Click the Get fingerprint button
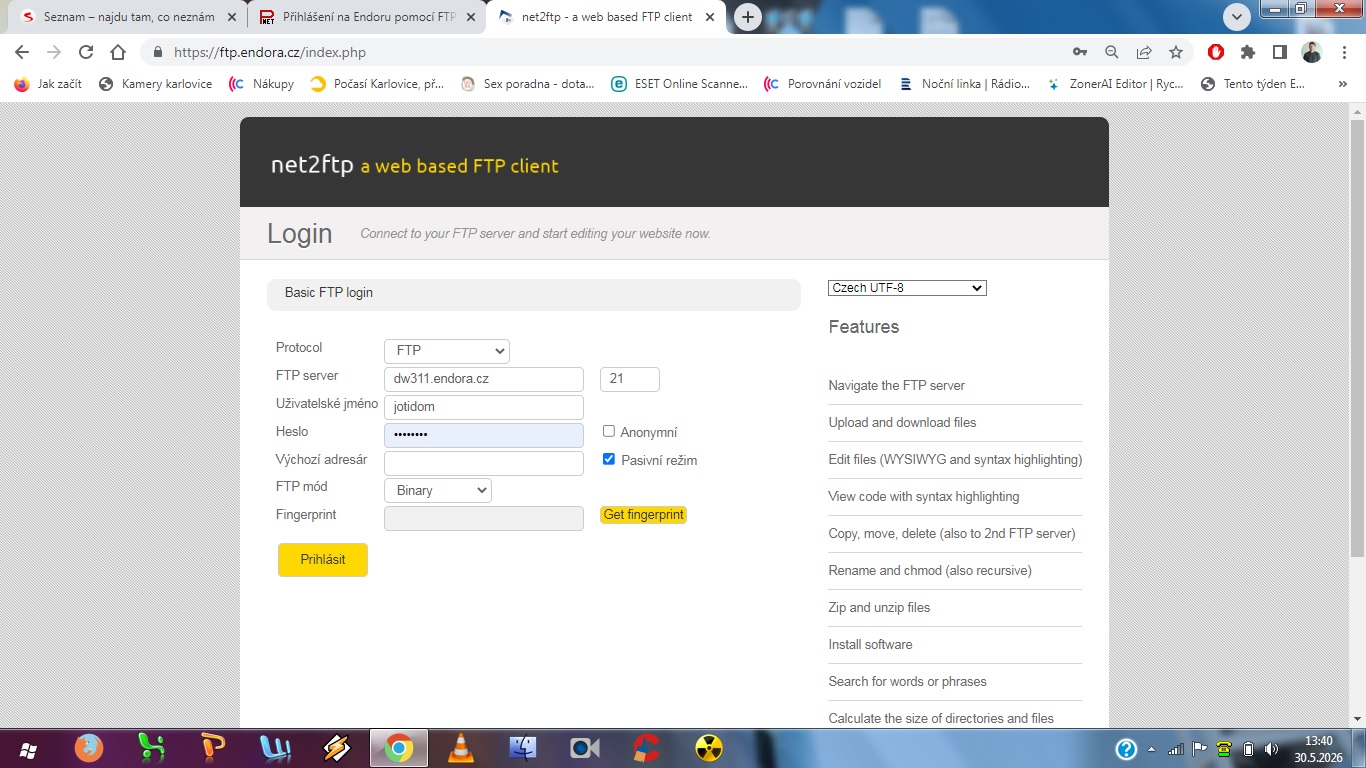The width and height of the screenshot is (1366, 768). coord(644,515)
